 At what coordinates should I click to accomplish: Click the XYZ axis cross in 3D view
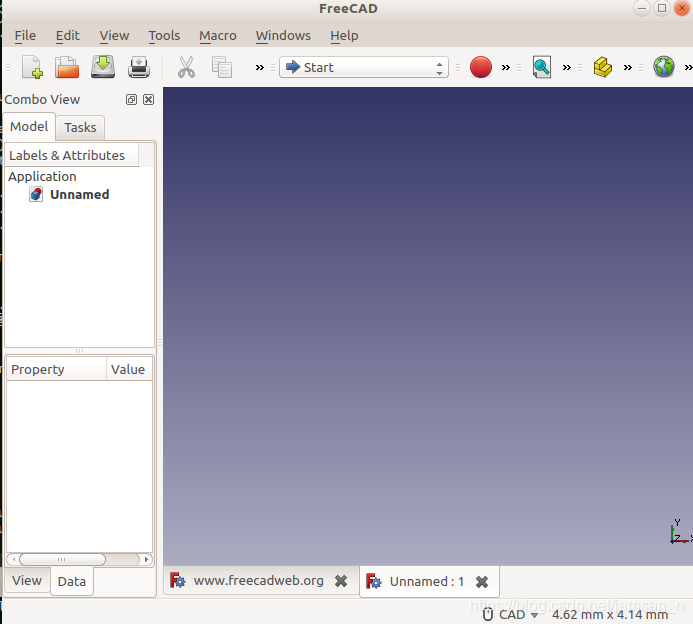coord(681,532)
